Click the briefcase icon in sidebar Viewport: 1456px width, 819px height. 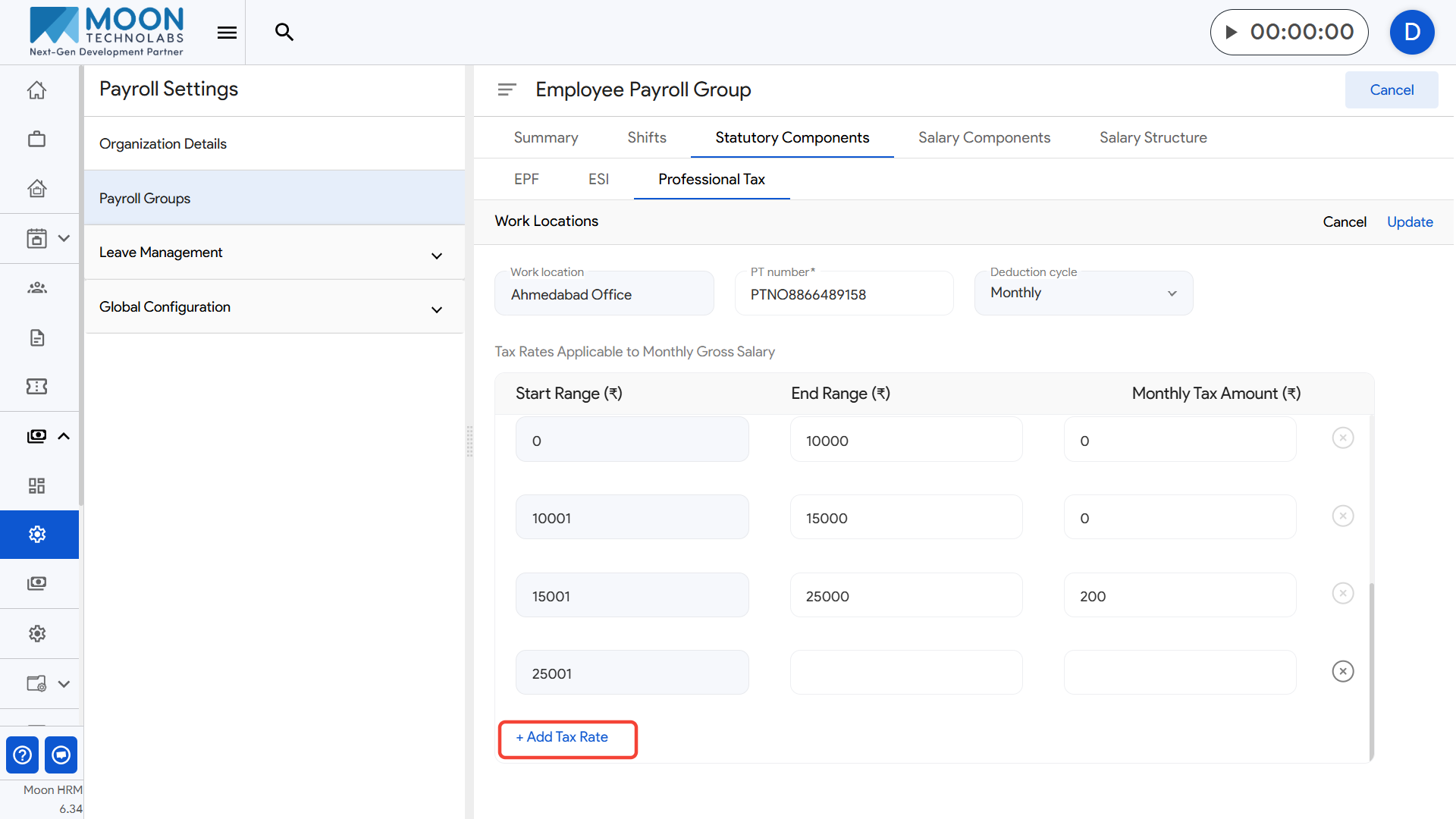[x=36, y=140]
